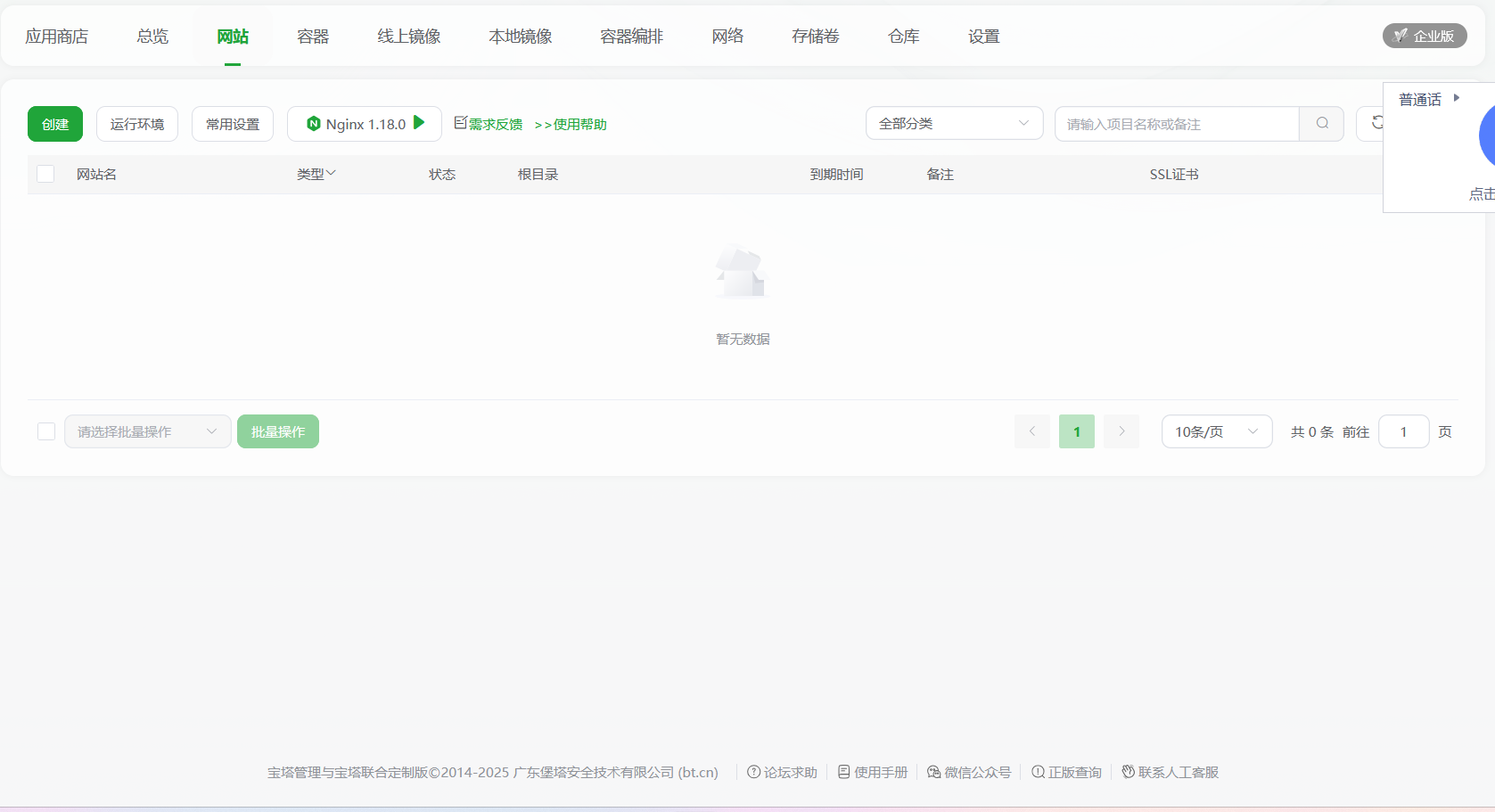Image resolution: width=1495 pixels, height=812 pixels.
Task: Open the 使用帮助 link
Action: coord(571,124)
